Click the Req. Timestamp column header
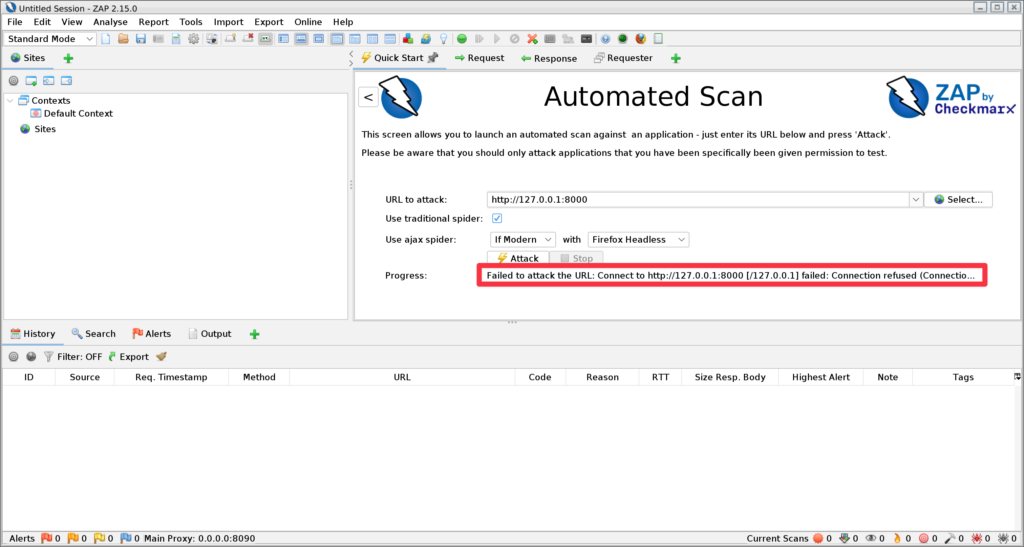The width and height of the screenshot is (1024, 547). (171, 377)
